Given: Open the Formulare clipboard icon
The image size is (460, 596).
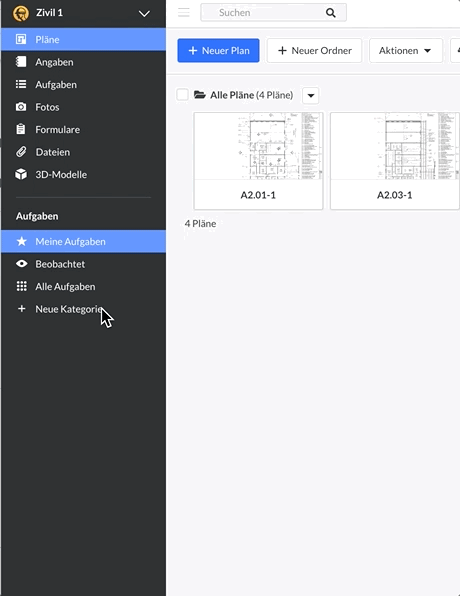Looking at the screenshot, I should click(x=21, y=129).
